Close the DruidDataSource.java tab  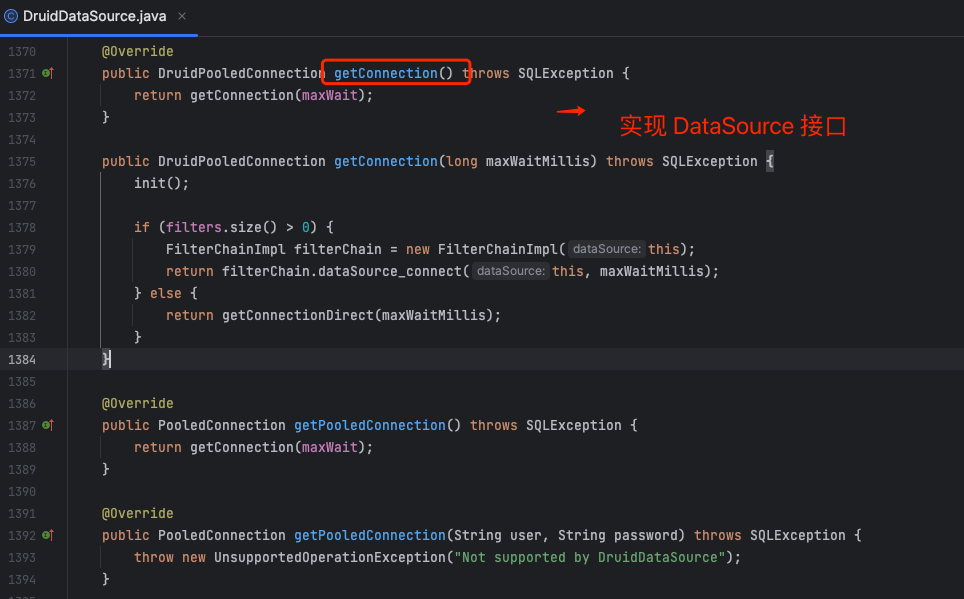(181, 17)
